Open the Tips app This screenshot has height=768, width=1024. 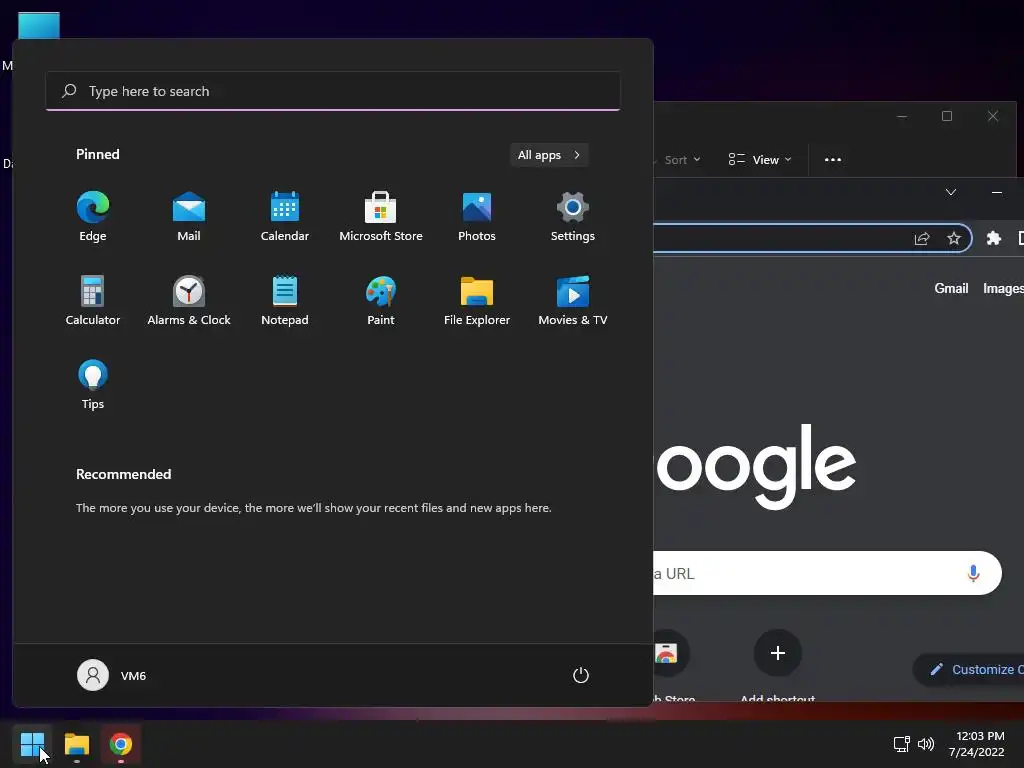[x=93, y=385]
